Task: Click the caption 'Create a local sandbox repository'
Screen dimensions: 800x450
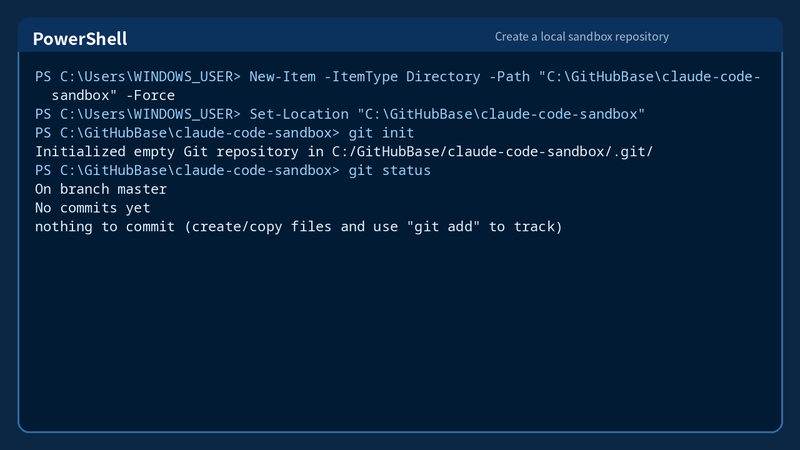Action: pos(582,37)
